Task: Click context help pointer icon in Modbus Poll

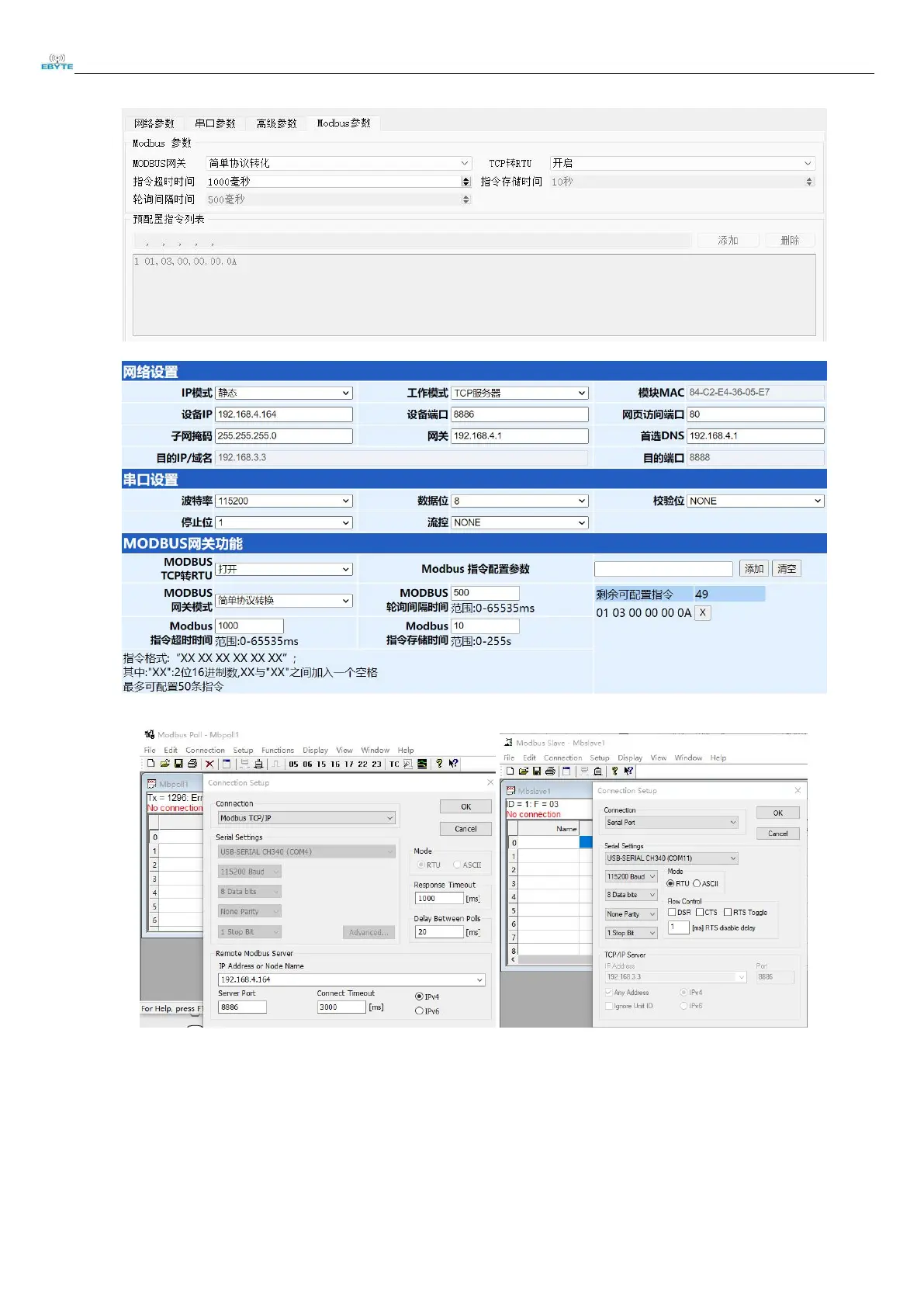Action: tap(453, 764)
